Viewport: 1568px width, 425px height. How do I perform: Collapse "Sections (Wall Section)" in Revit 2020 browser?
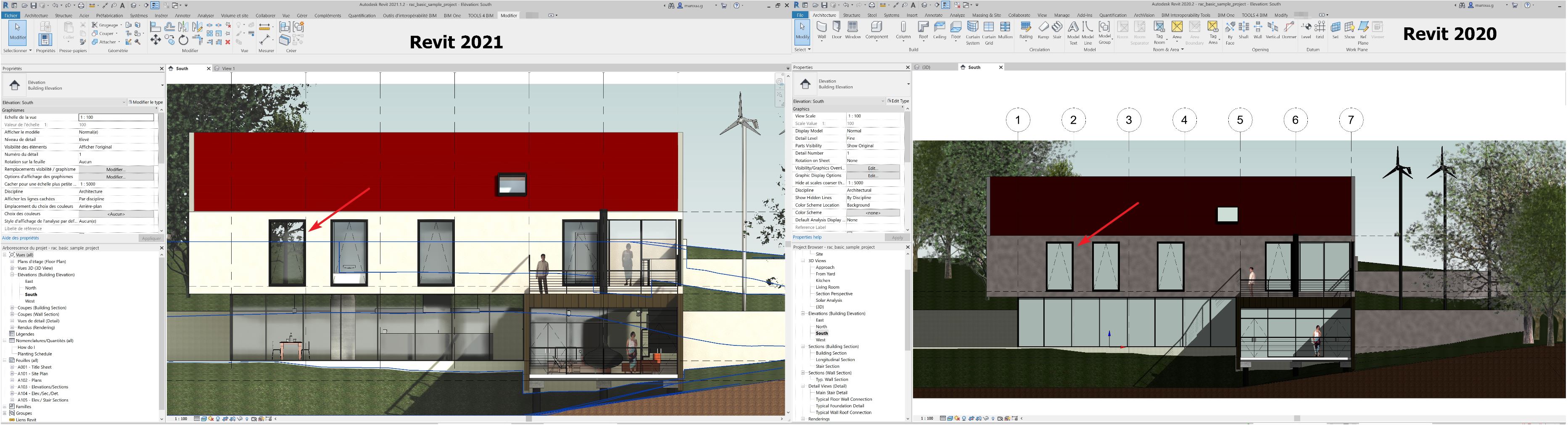tap(803, 373)
